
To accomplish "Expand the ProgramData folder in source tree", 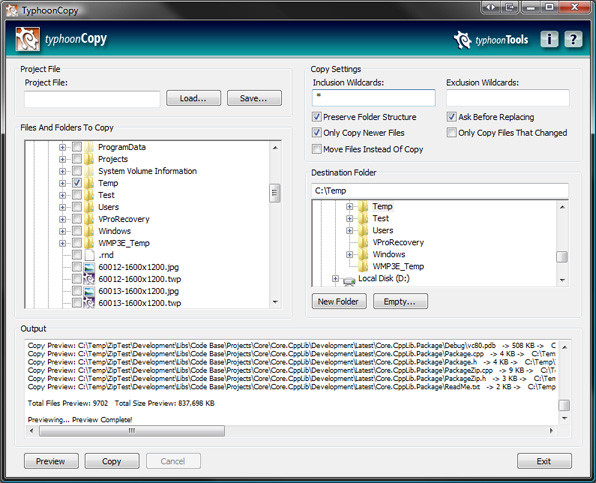I will pos(62,147).
